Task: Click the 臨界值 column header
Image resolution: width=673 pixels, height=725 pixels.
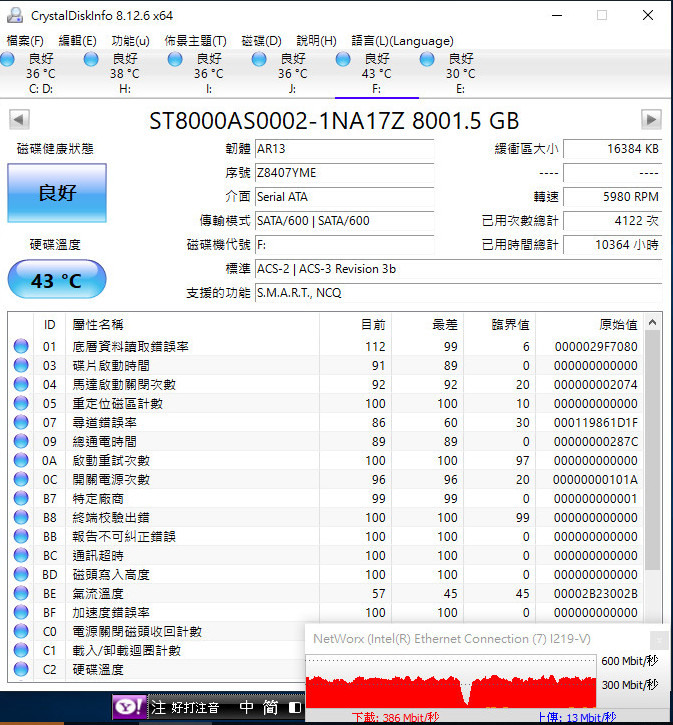Action: 499,325
